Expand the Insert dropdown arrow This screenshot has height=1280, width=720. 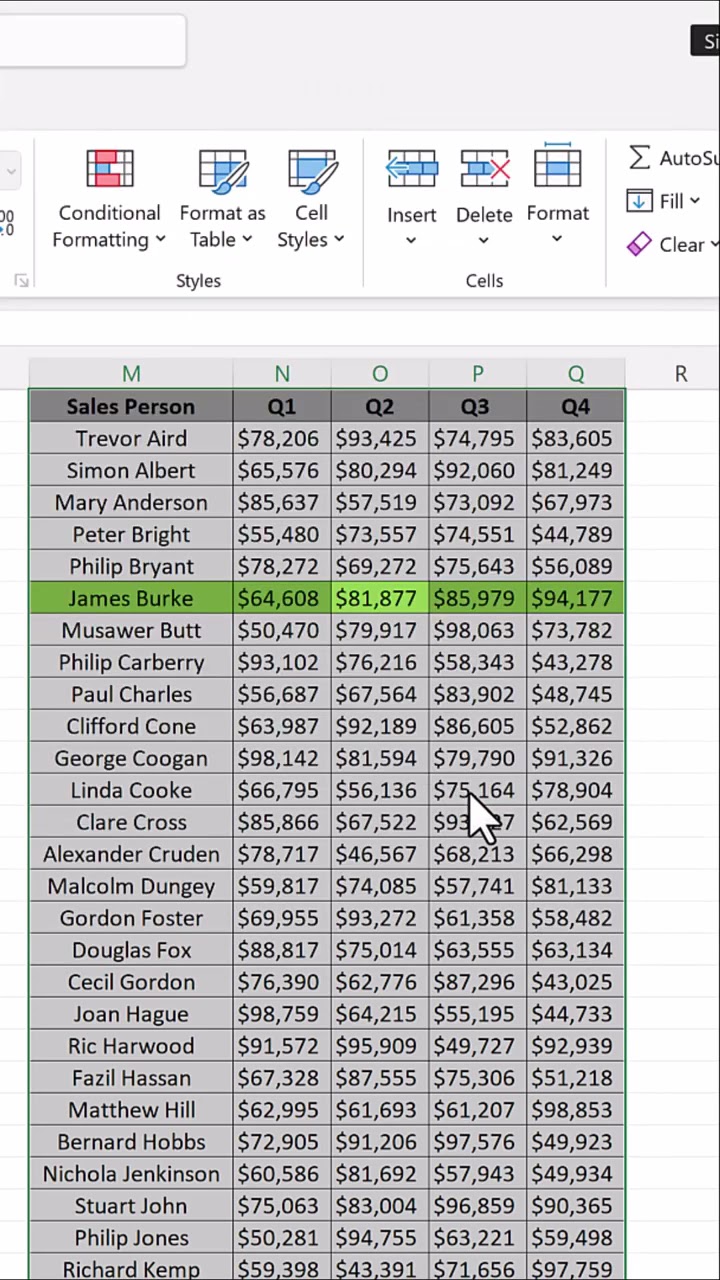tap(411, 241)
